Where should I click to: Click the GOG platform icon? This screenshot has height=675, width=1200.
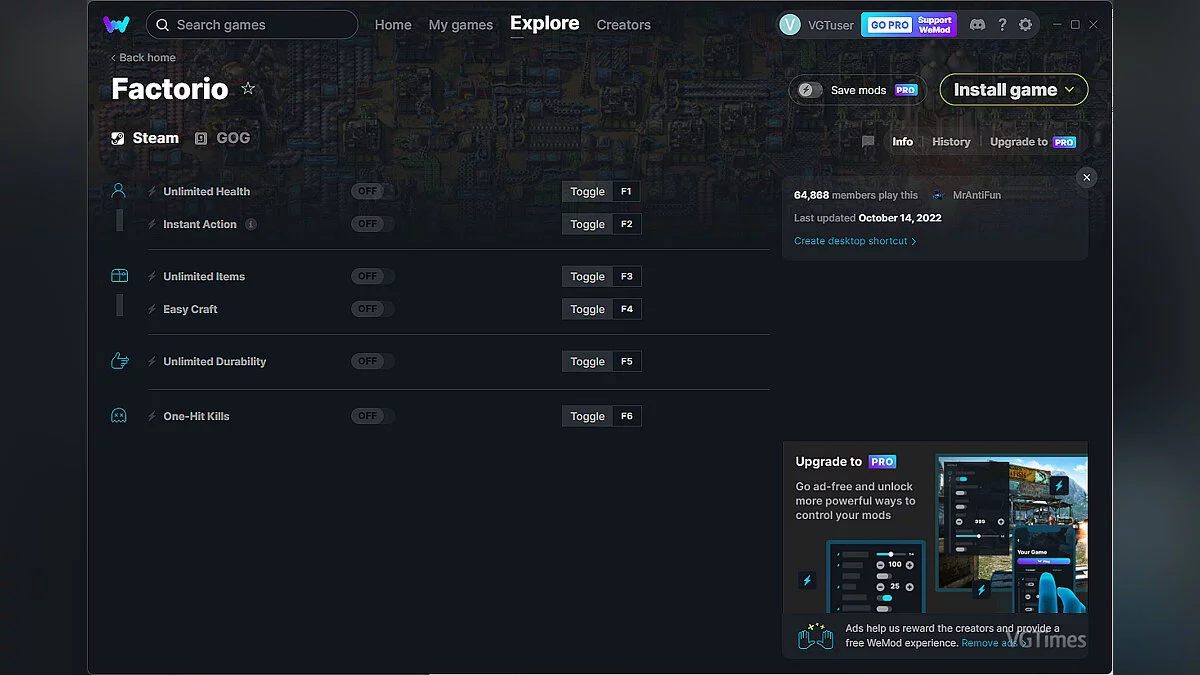coord(201,138)
